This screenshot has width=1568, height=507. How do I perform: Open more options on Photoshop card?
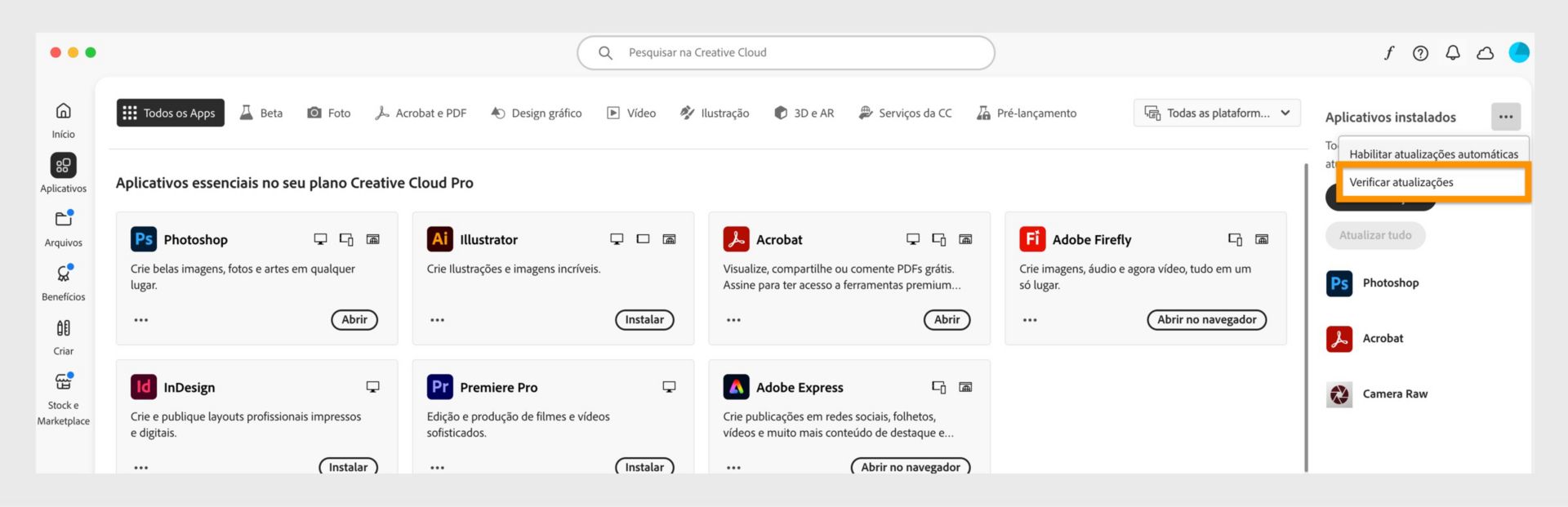point(141,320)
